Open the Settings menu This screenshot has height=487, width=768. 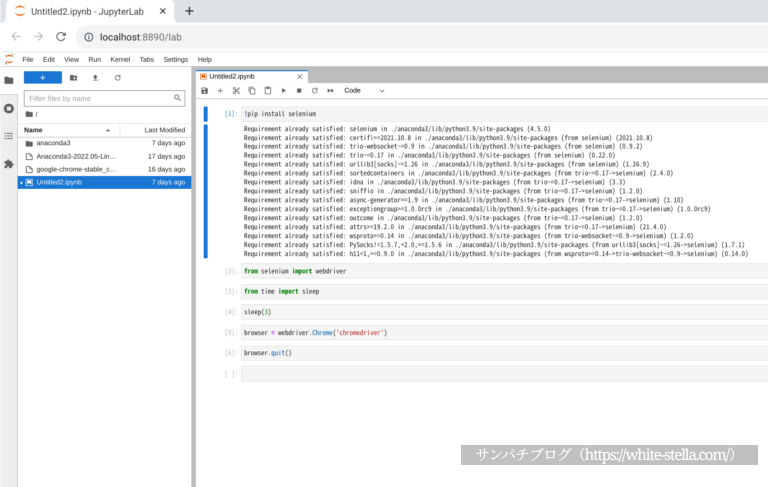tap(175, 59)
